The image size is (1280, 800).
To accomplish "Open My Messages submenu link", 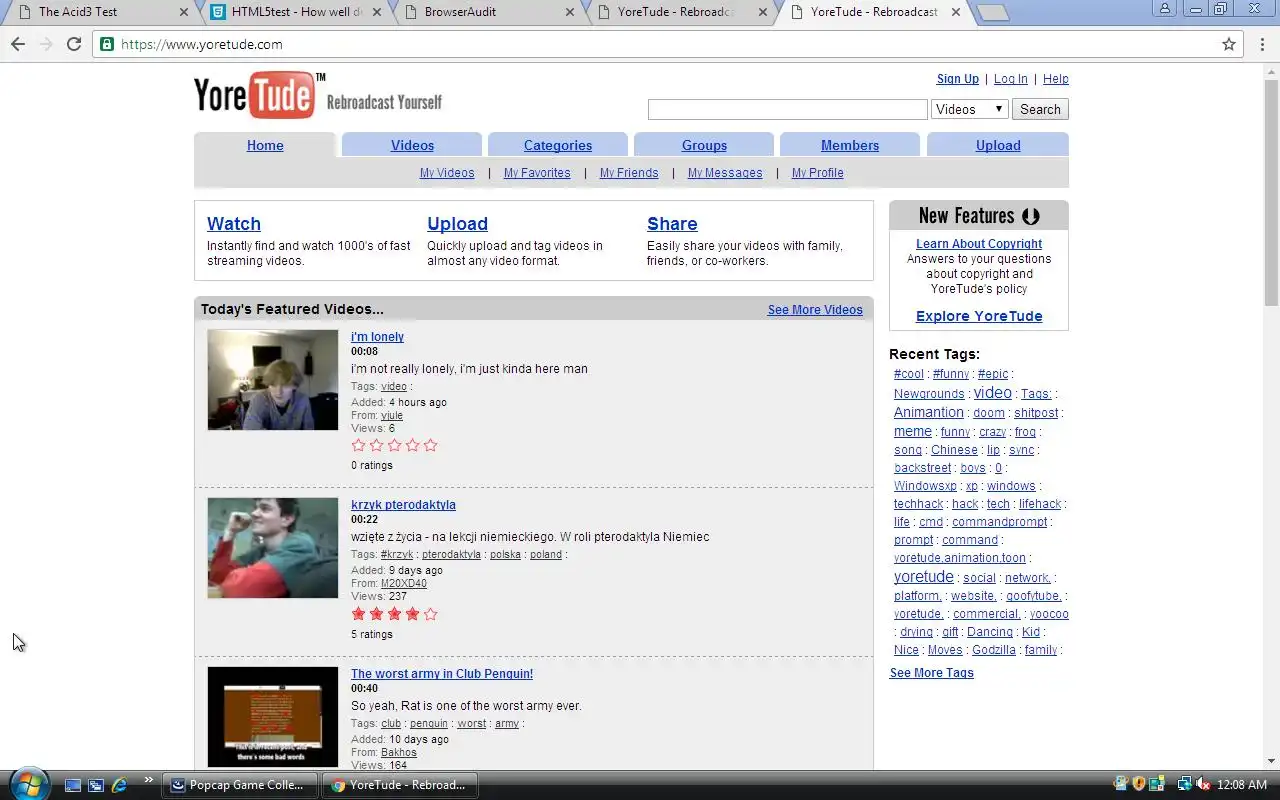I will (725, 173).
